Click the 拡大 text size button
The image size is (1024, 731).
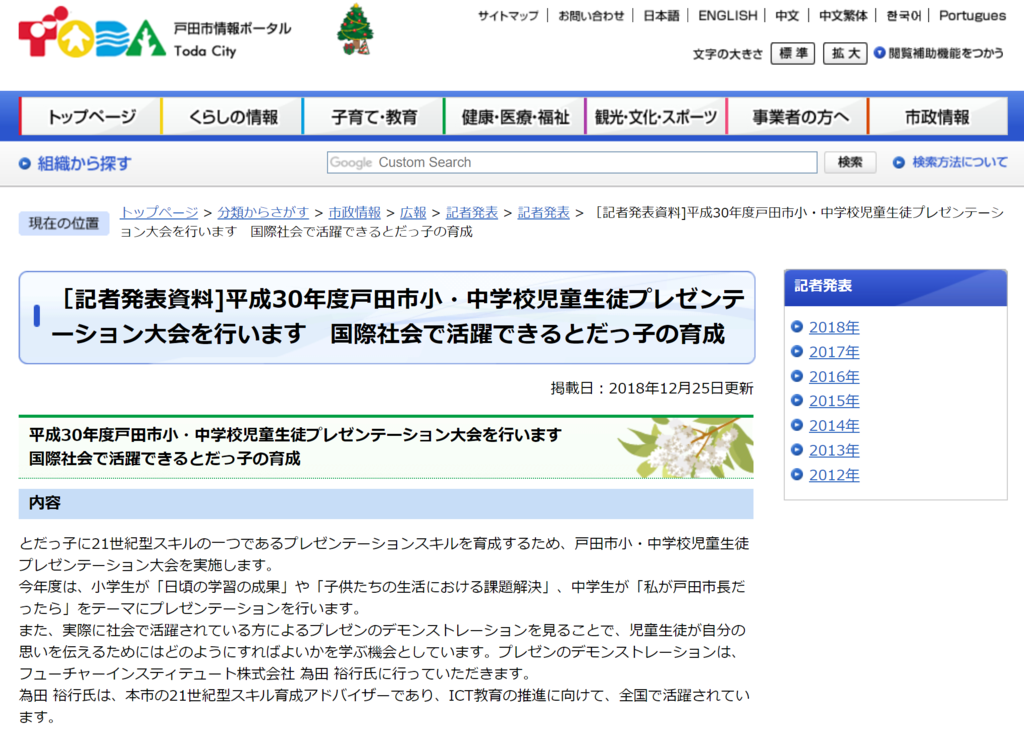coord(843,53)
